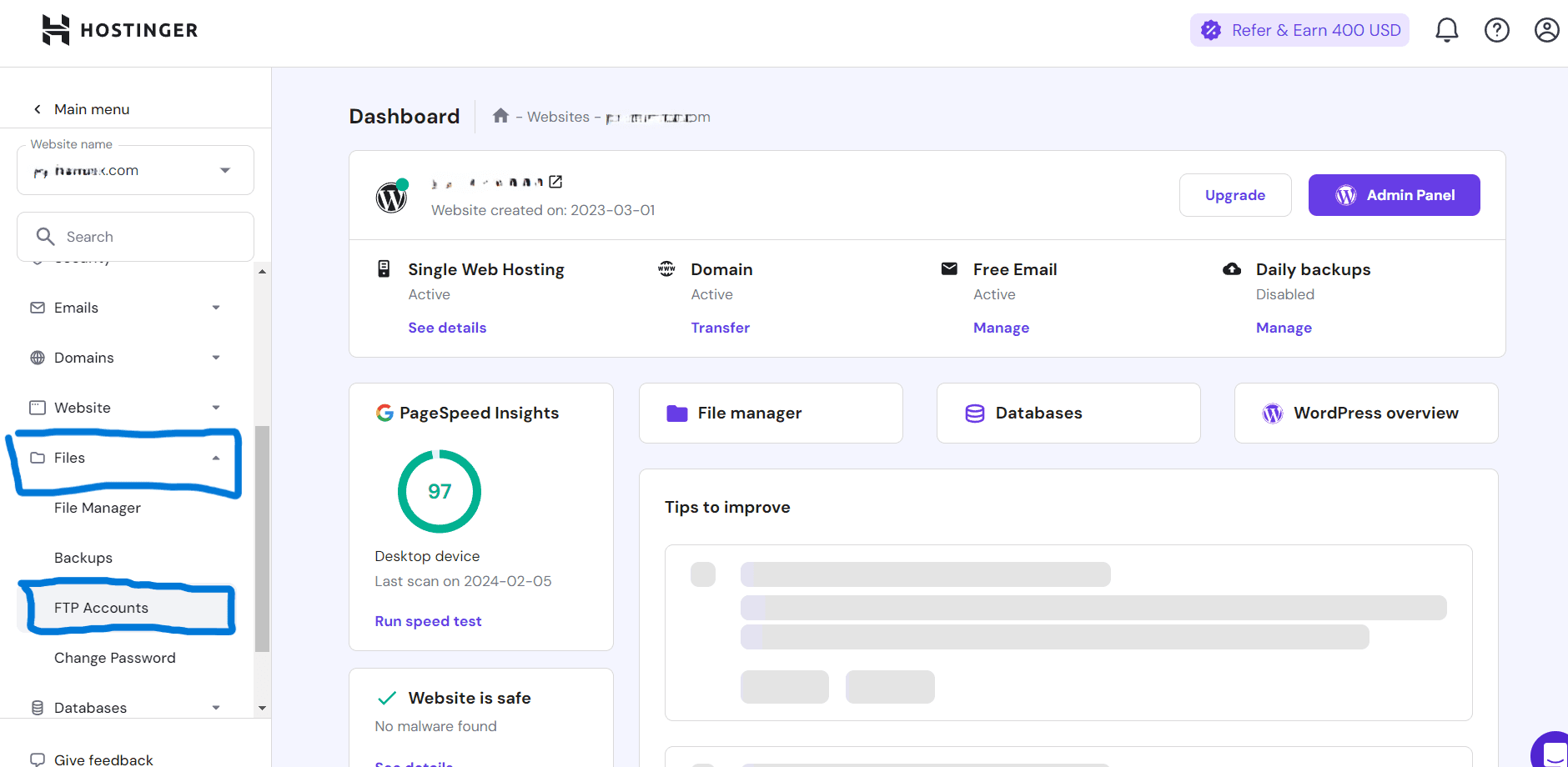Click 'Tips to improve' heading
The width and height of the screenshot is (1568, 767).
coord(727,507)
